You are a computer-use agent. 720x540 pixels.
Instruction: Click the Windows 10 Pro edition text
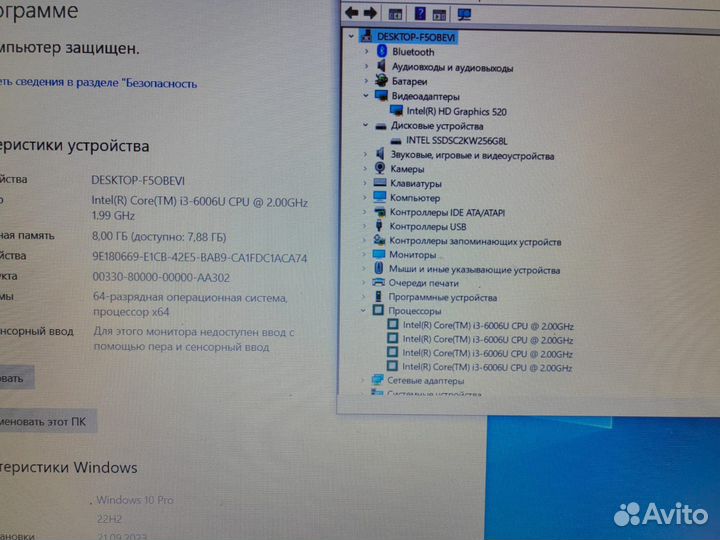[x=135, y=500]
